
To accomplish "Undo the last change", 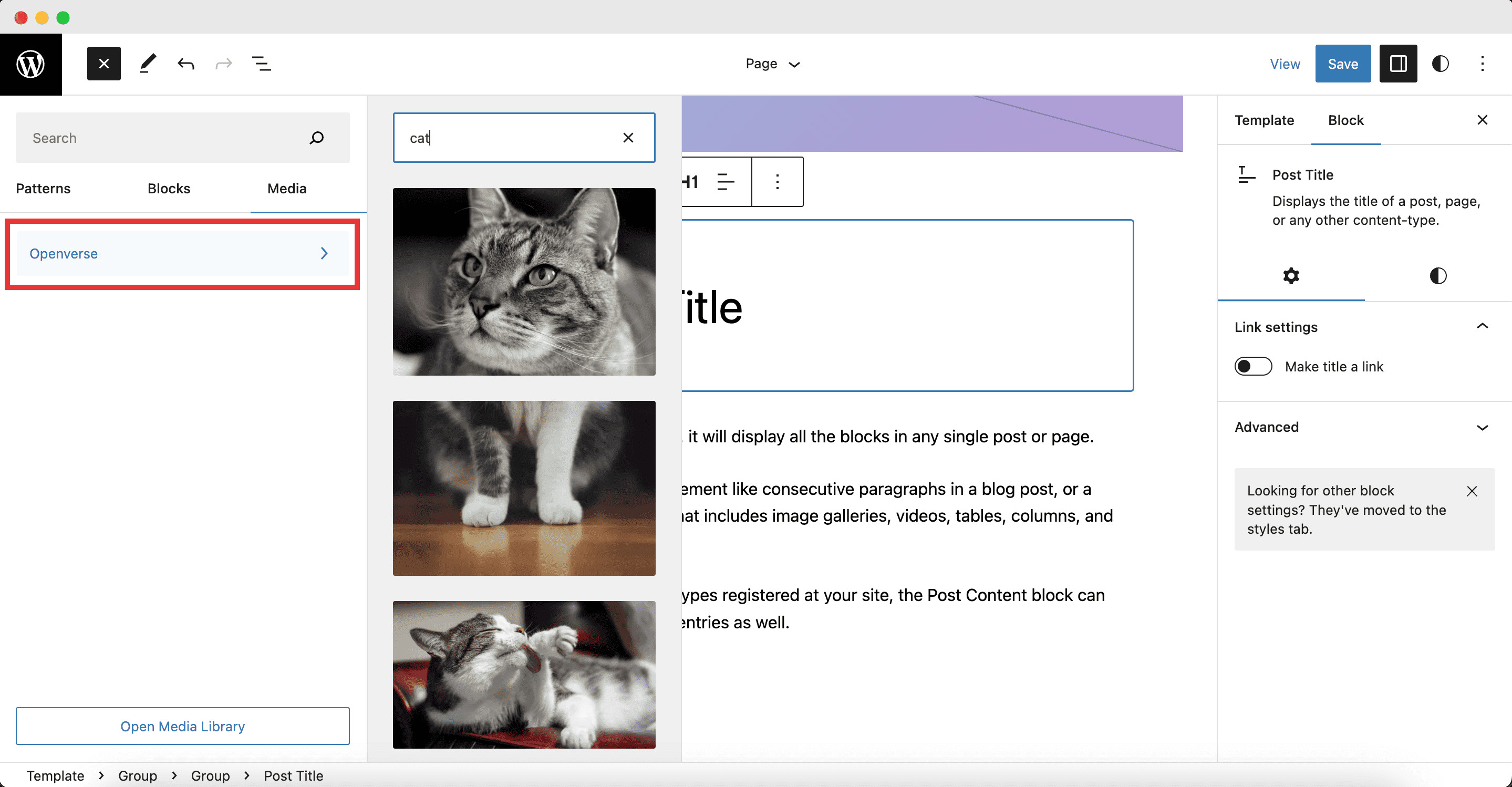I will pyautogui.click(x=185, y=64).
